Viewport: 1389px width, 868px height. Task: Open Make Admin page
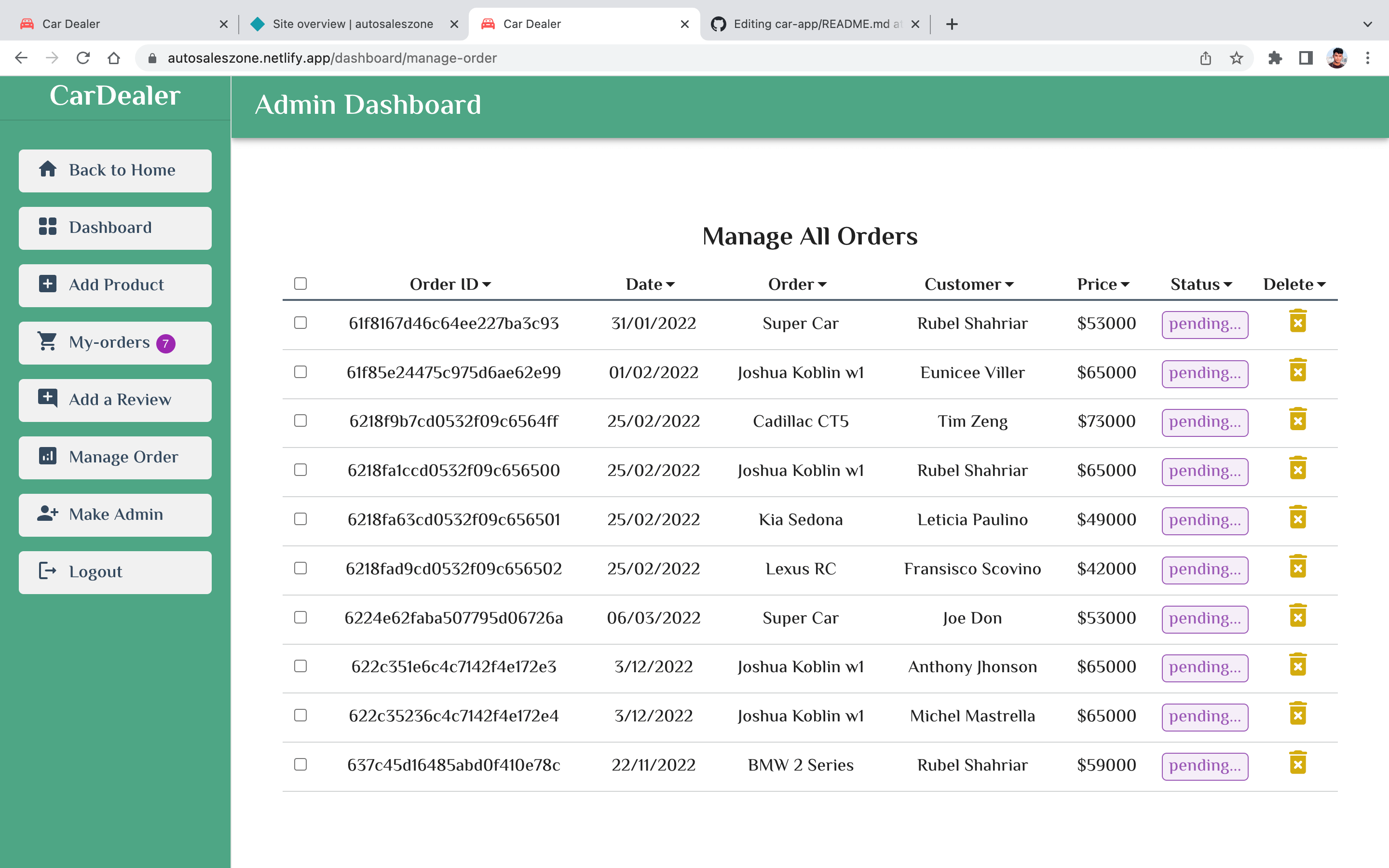[115, 515]
